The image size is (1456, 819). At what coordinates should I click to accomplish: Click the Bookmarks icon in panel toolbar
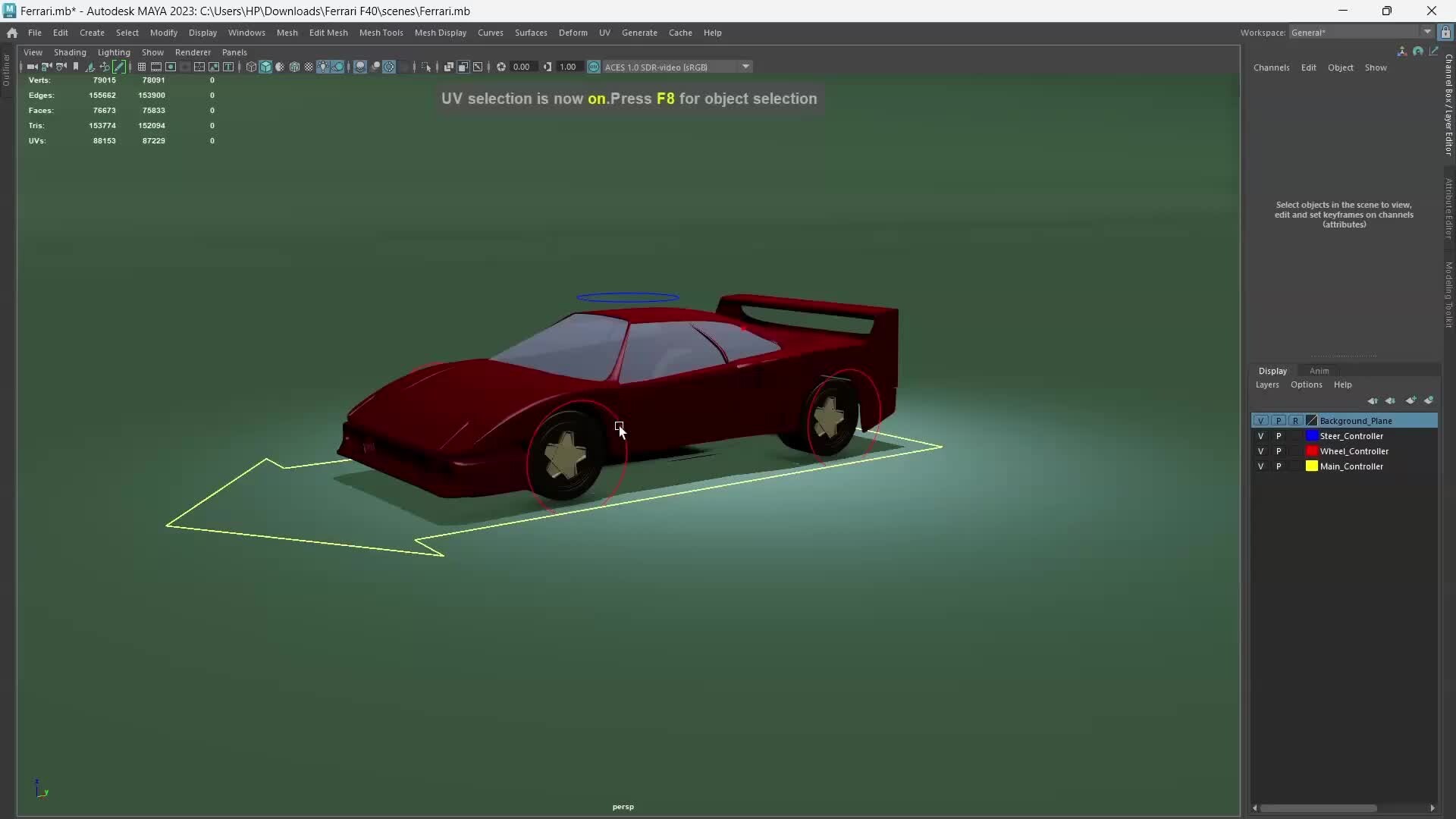coord(75,67)
